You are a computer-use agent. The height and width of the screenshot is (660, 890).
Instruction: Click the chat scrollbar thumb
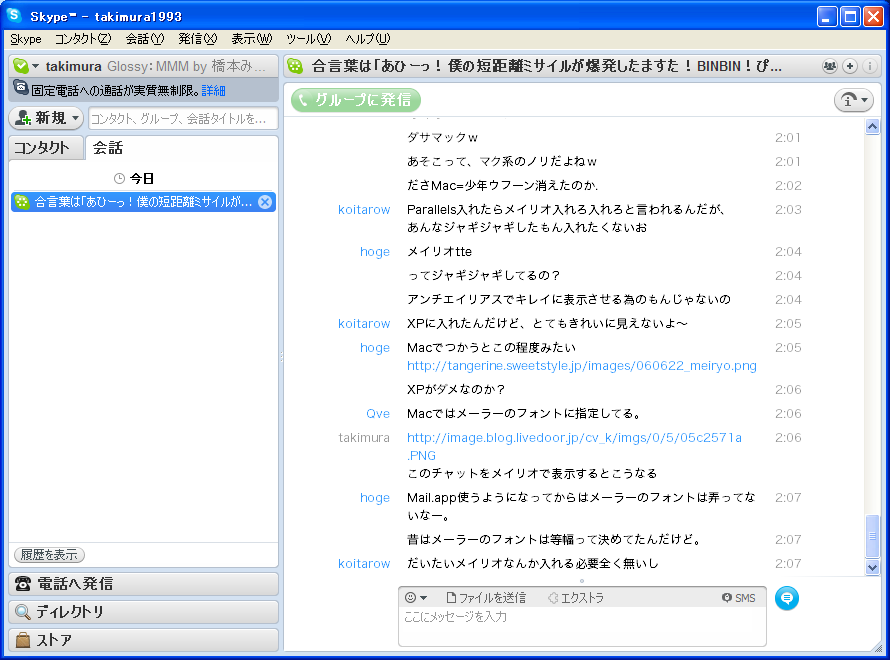pyautogui.click(x=872, y=536)
